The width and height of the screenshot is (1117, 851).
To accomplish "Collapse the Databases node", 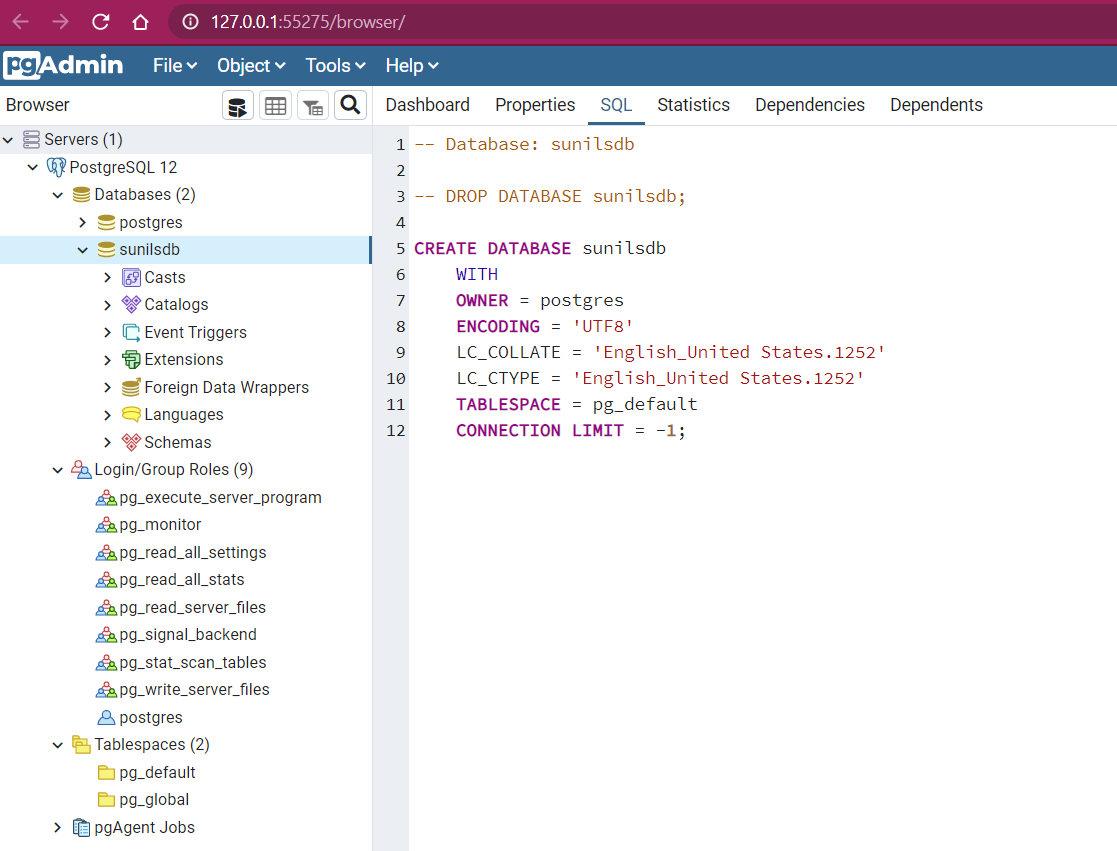I will [58, 195].
